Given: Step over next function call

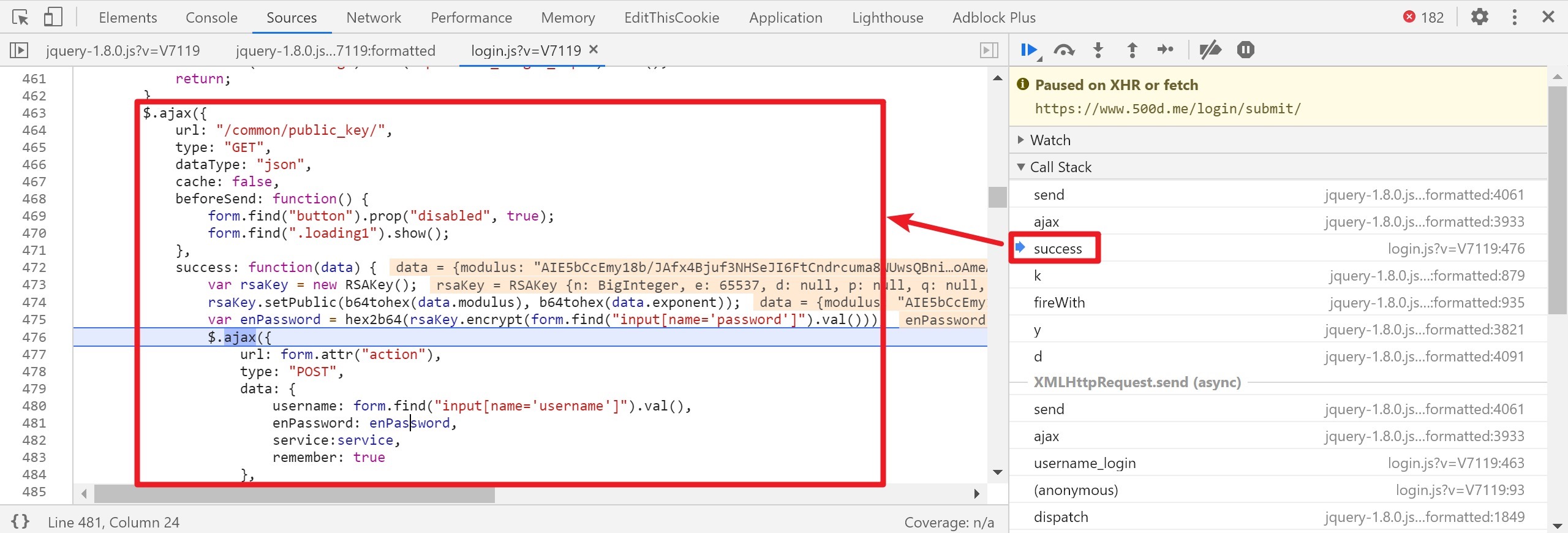Looking at the screenshot, I should [x=1064, y=50].
